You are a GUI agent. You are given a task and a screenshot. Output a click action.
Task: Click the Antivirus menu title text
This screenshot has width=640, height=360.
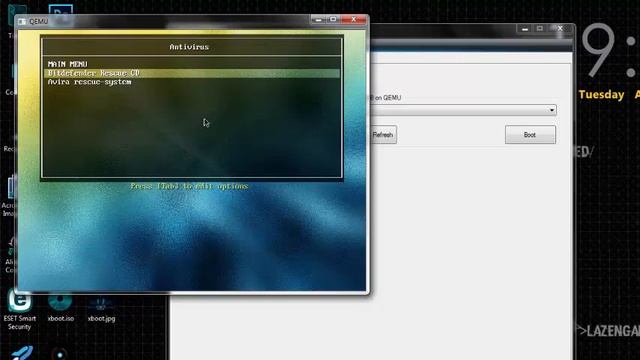pyautogui.click(x=189, y=47)
